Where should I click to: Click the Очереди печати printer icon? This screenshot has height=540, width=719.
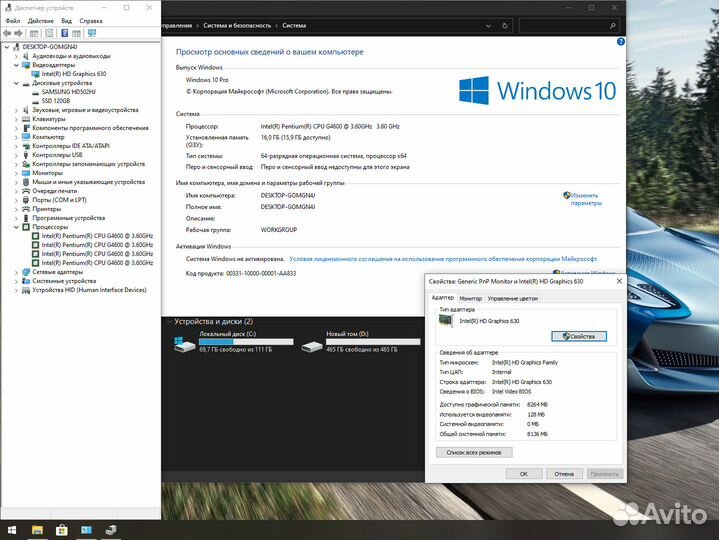click(x=26, y=191)
